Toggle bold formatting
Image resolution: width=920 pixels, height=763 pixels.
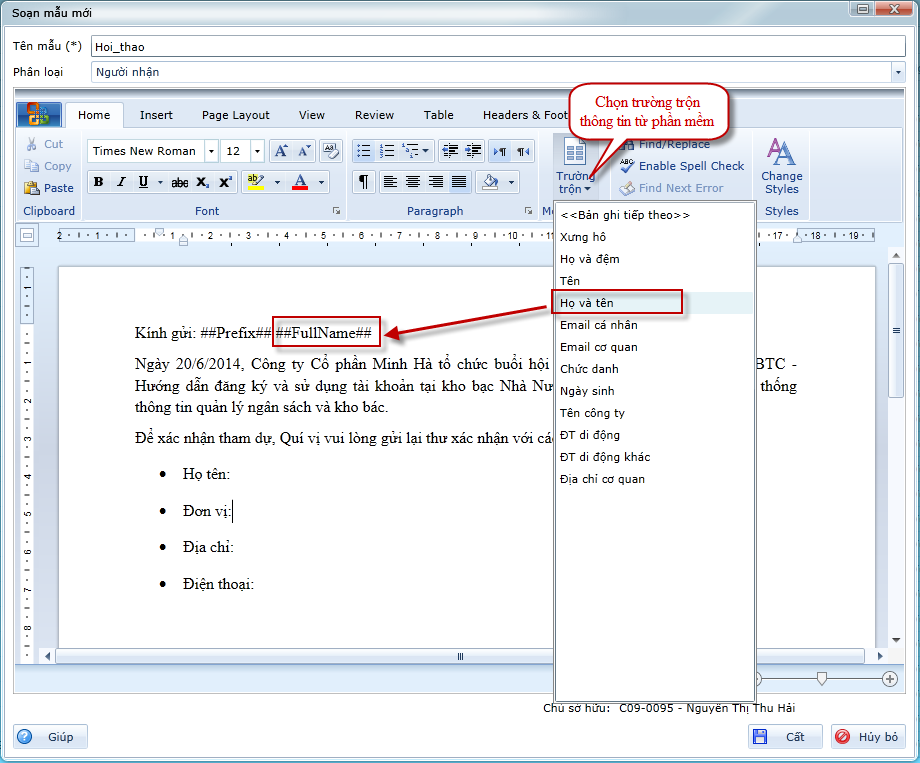click(x=98, y=182)
